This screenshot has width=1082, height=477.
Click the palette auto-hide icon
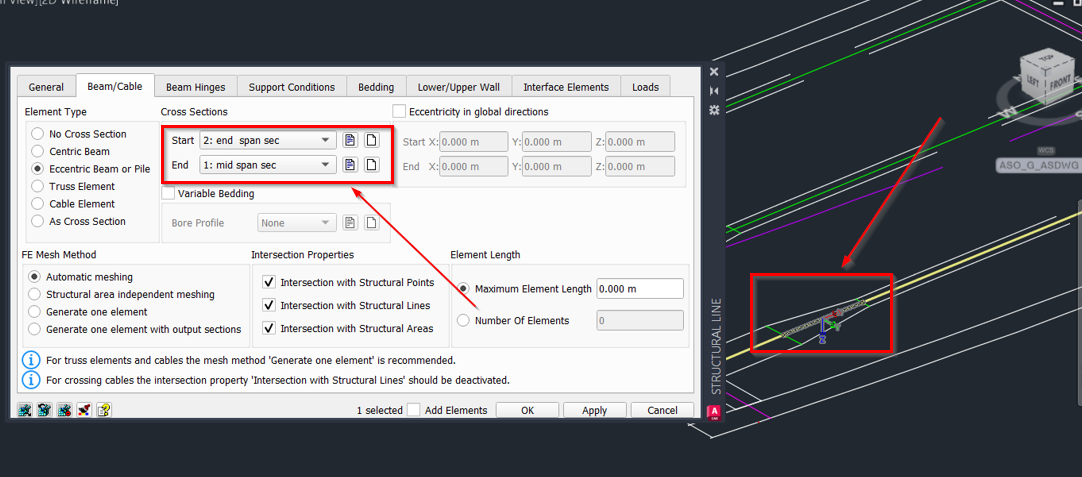[714, 90]
